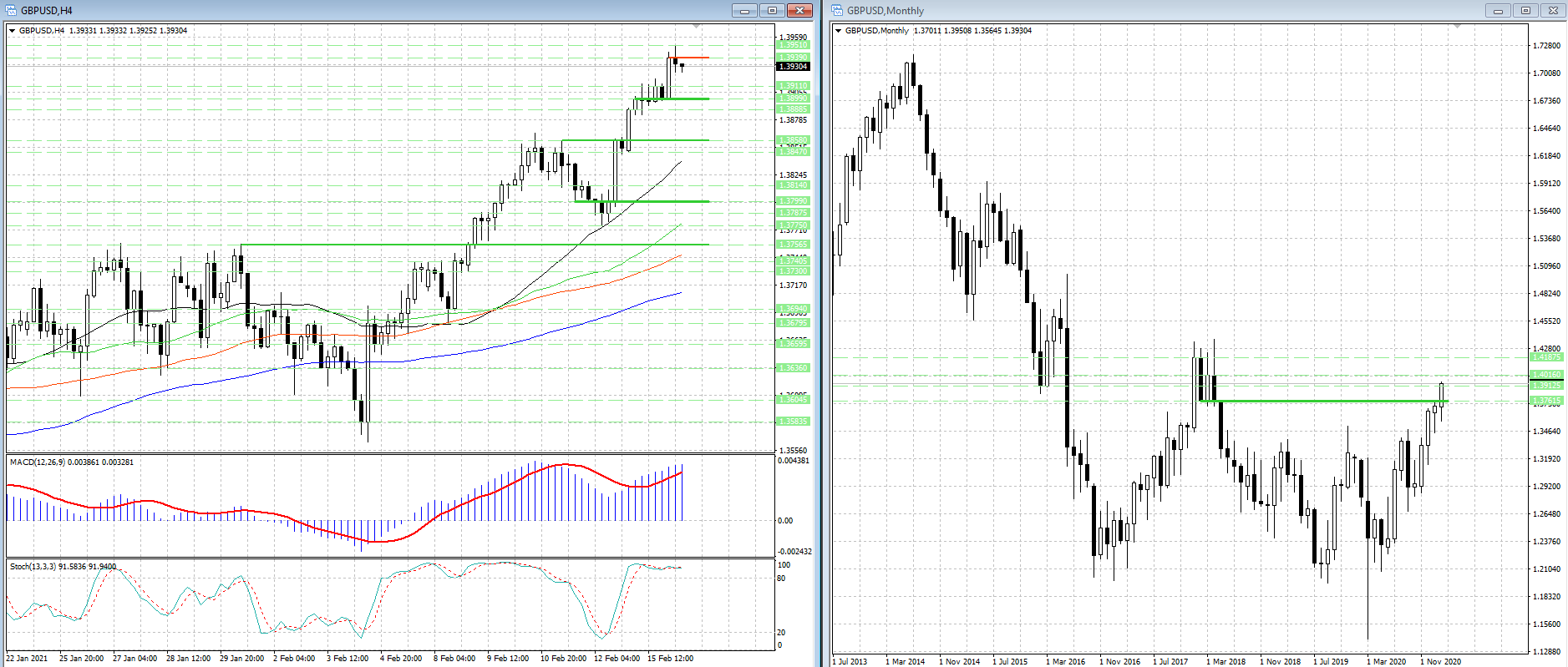Click the 1.35560 price on H4 scale
1568x667 pixels.
(794, 451)
